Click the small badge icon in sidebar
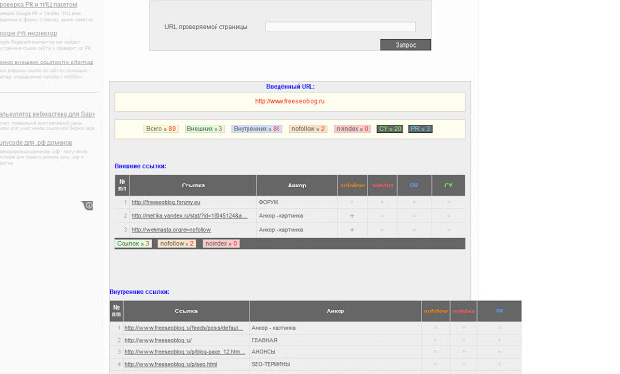The width and height of the screenshot is (620, 374). tap(88, 205)
